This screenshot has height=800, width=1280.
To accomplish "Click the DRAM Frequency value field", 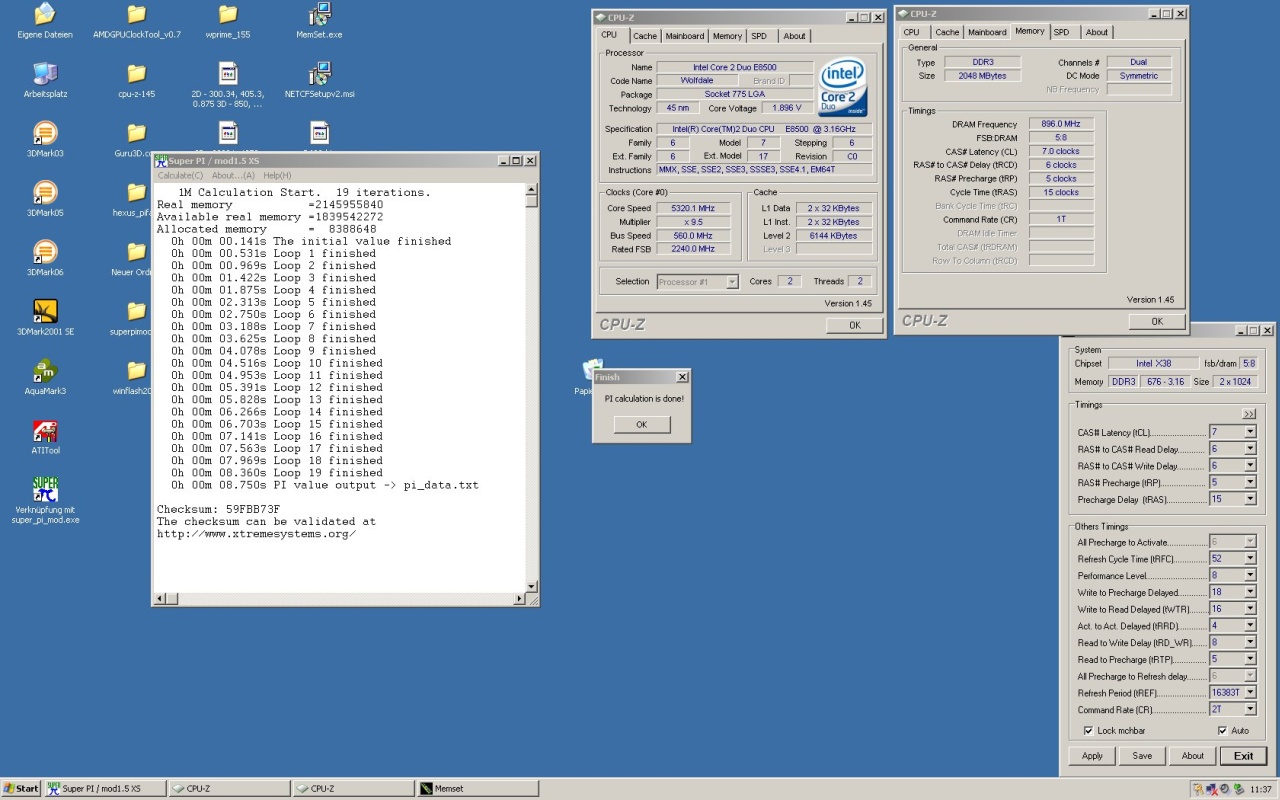I will 1061,124.
